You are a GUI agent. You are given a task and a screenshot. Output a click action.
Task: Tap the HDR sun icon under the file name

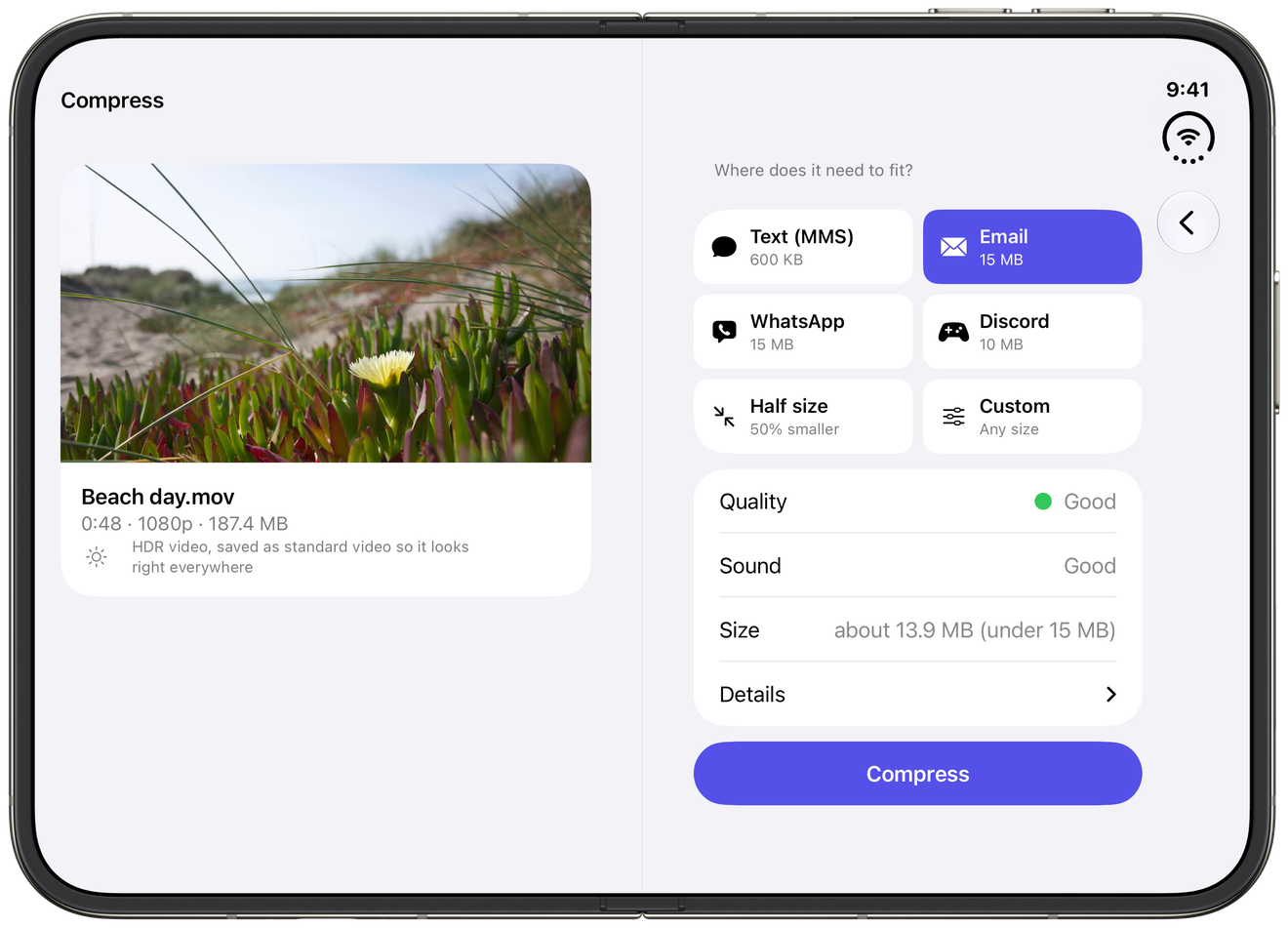[97, 557]
